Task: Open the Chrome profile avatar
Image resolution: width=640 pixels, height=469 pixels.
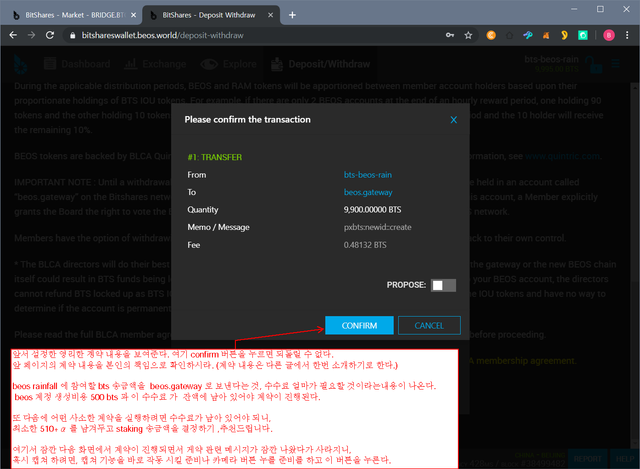Action: (x=609, y=35)
